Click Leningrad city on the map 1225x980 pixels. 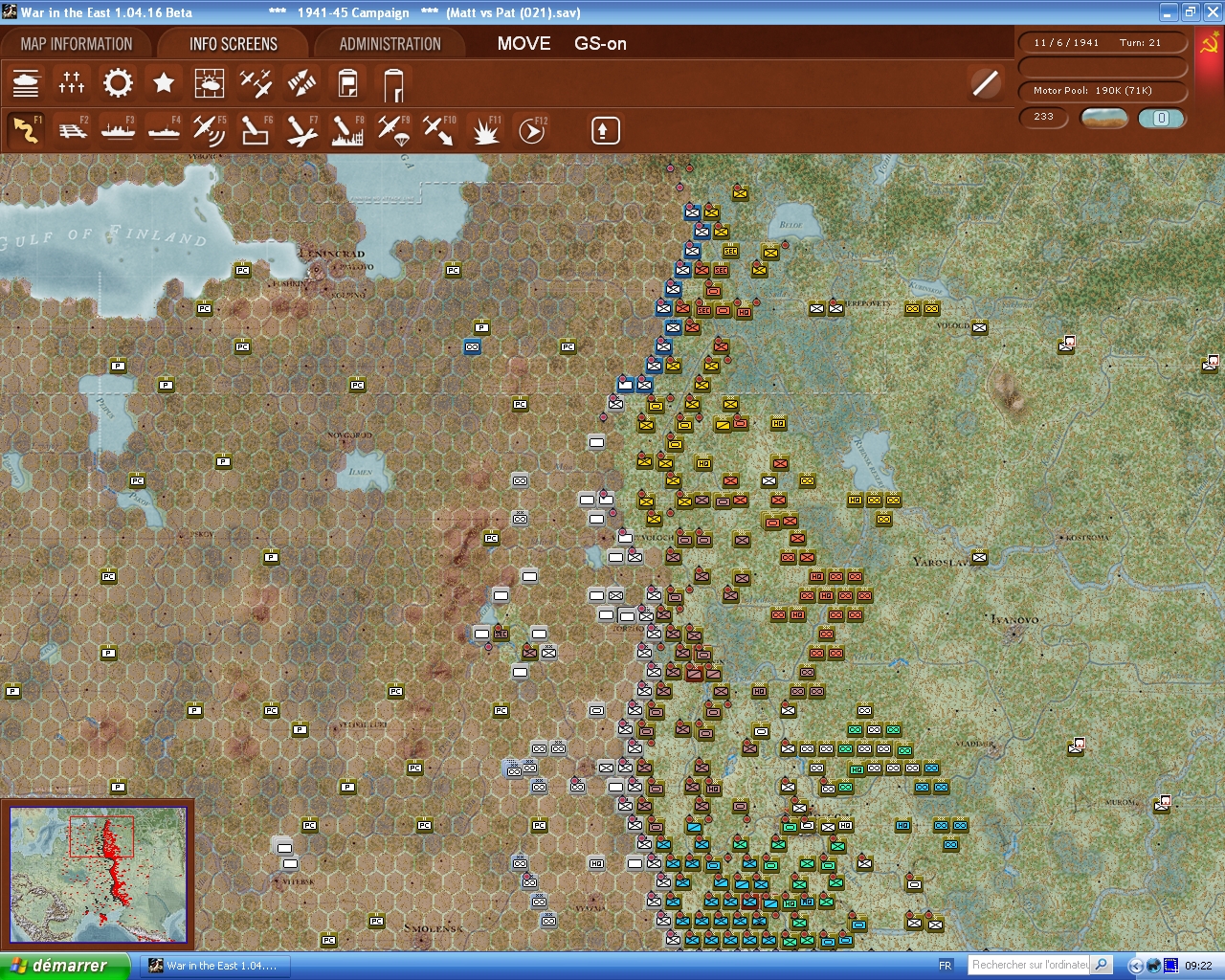(x=332, y=255)
